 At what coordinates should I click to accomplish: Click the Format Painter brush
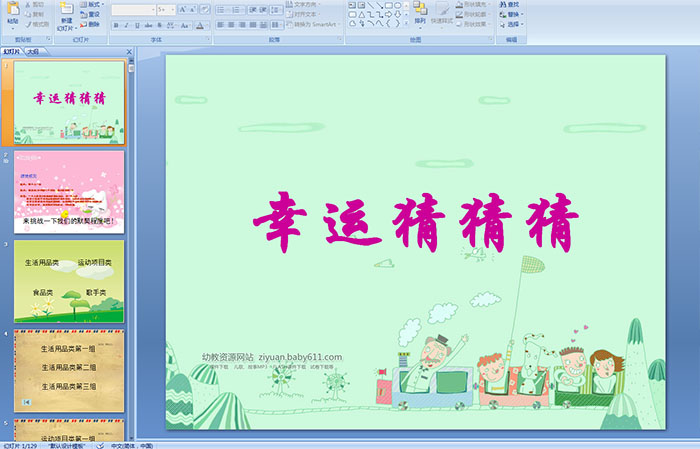point(37,25)
